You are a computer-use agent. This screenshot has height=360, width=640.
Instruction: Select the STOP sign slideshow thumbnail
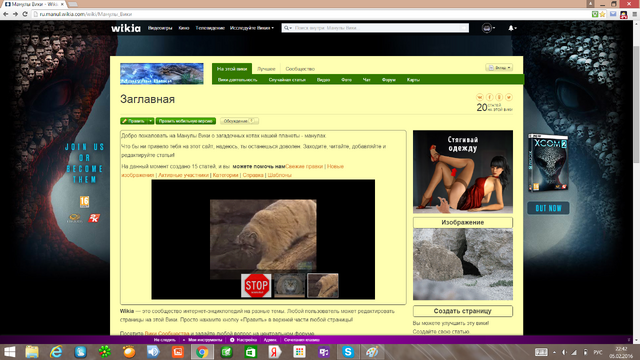(x=256, y=285)
